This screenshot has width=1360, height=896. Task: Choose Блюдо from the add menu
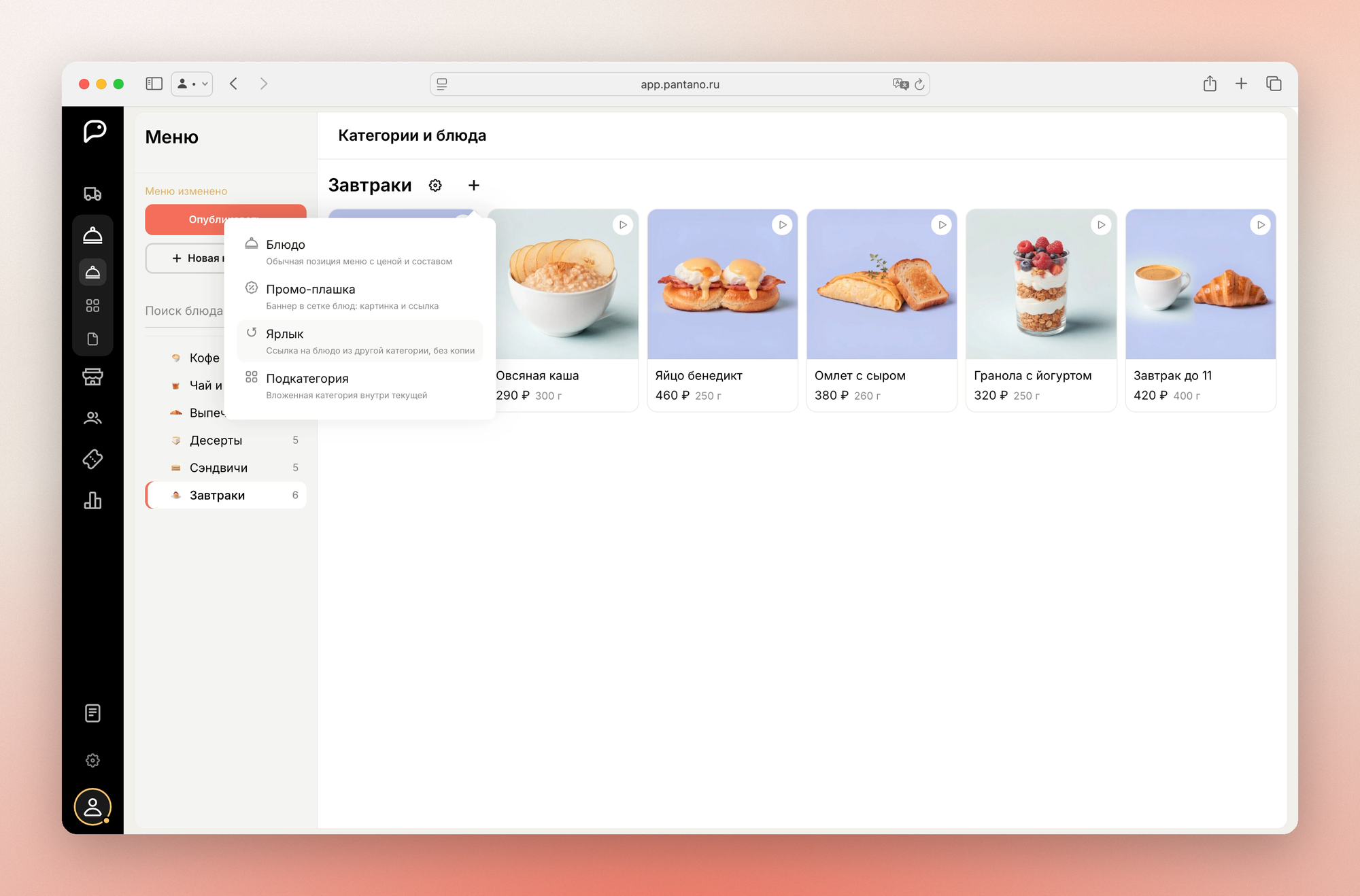360,252
